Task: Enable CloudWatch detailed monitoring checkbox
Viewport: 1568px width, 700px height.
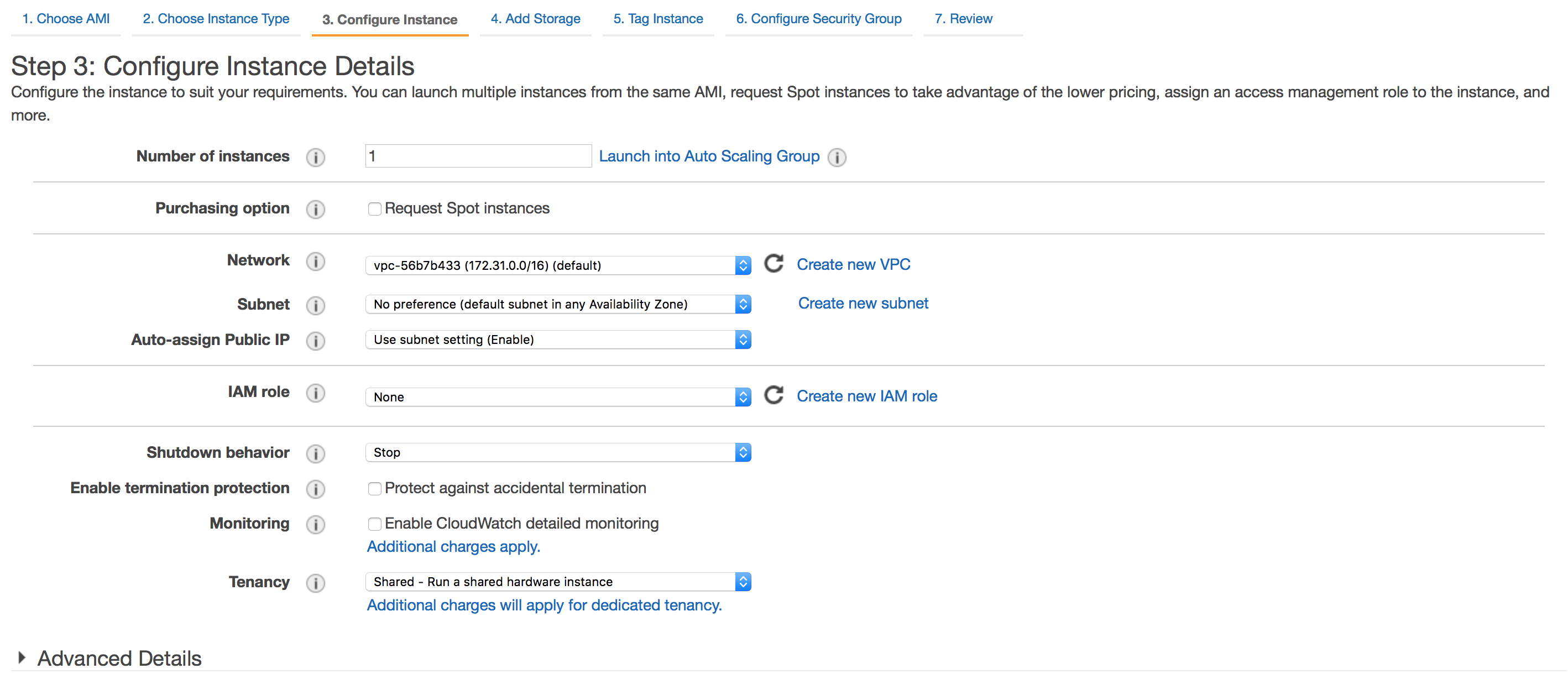Action: (x=374, y=524)
